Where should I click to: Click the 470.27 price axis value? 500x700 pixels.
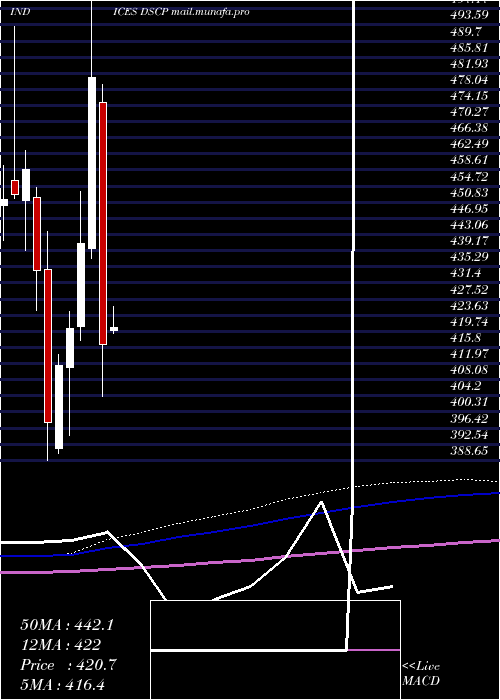pyautogui.click(x=469, y=112)
